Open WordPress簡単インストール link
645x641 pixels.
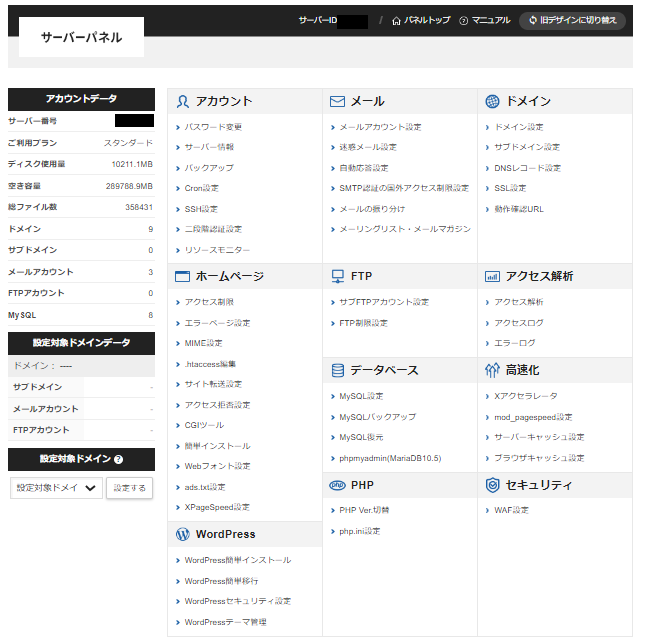pyautogui.click(x=238, y=560)
